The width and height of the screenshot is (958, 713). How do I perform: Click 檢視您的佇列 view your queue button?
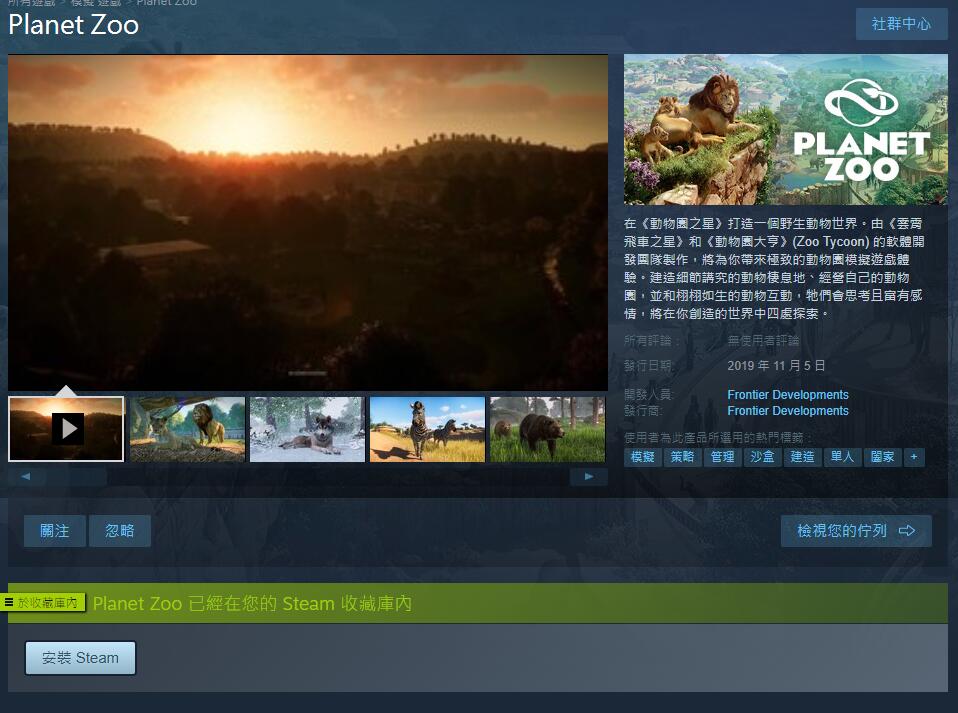[856, 531]
